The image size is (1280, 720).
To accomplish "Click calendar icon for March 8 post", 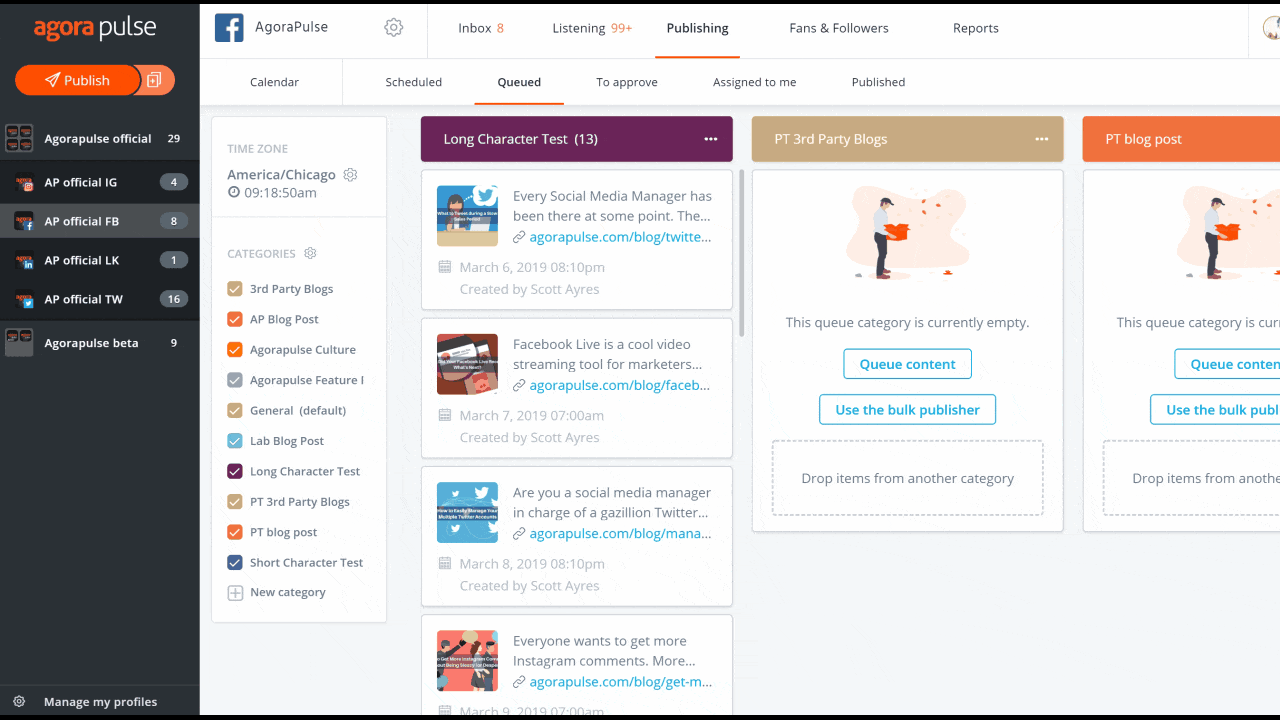I will point(445,563).
